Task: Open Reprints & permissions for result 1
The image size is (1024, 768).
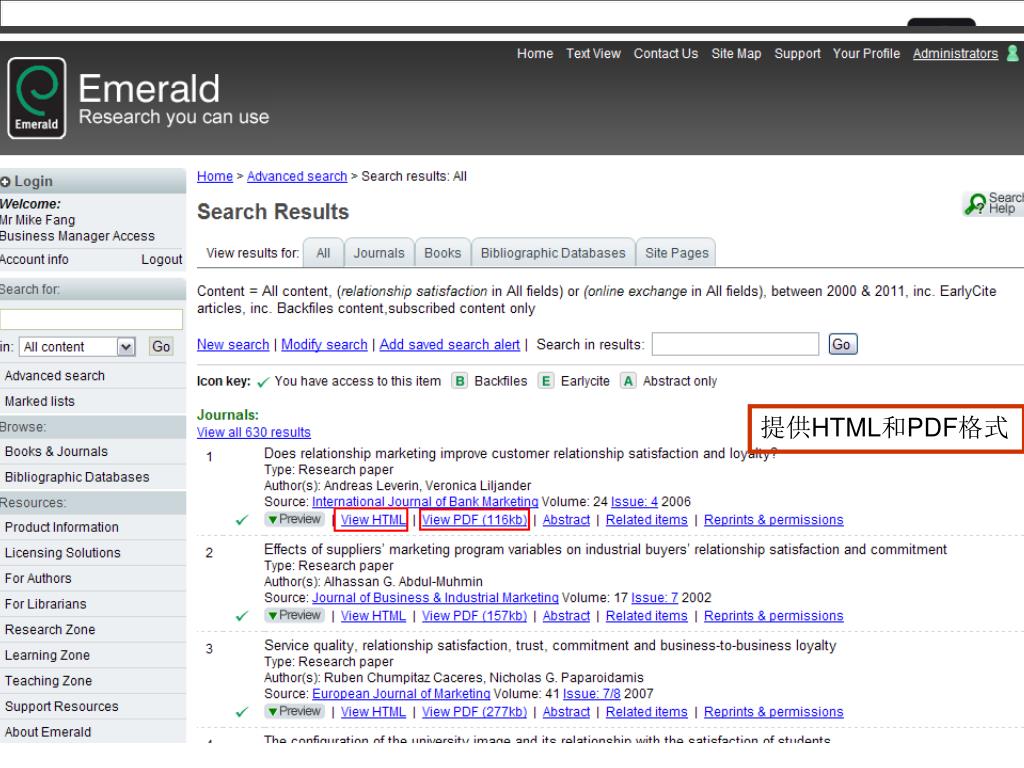Action: point(773,520)
